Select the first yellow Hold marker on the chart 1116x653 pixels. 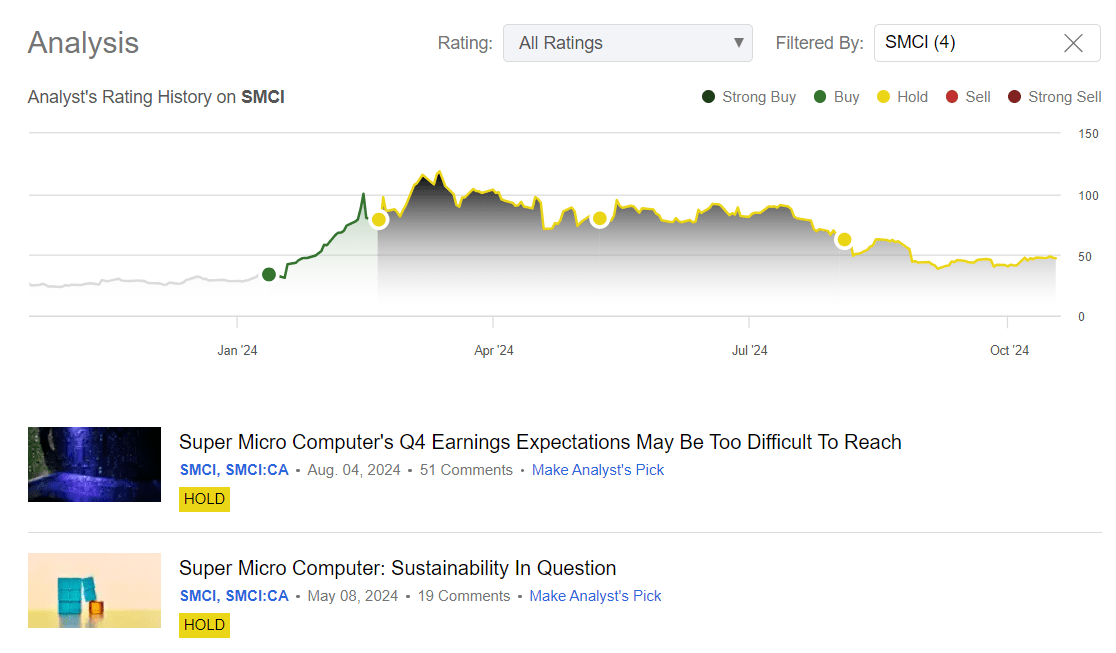pos(379,218)
